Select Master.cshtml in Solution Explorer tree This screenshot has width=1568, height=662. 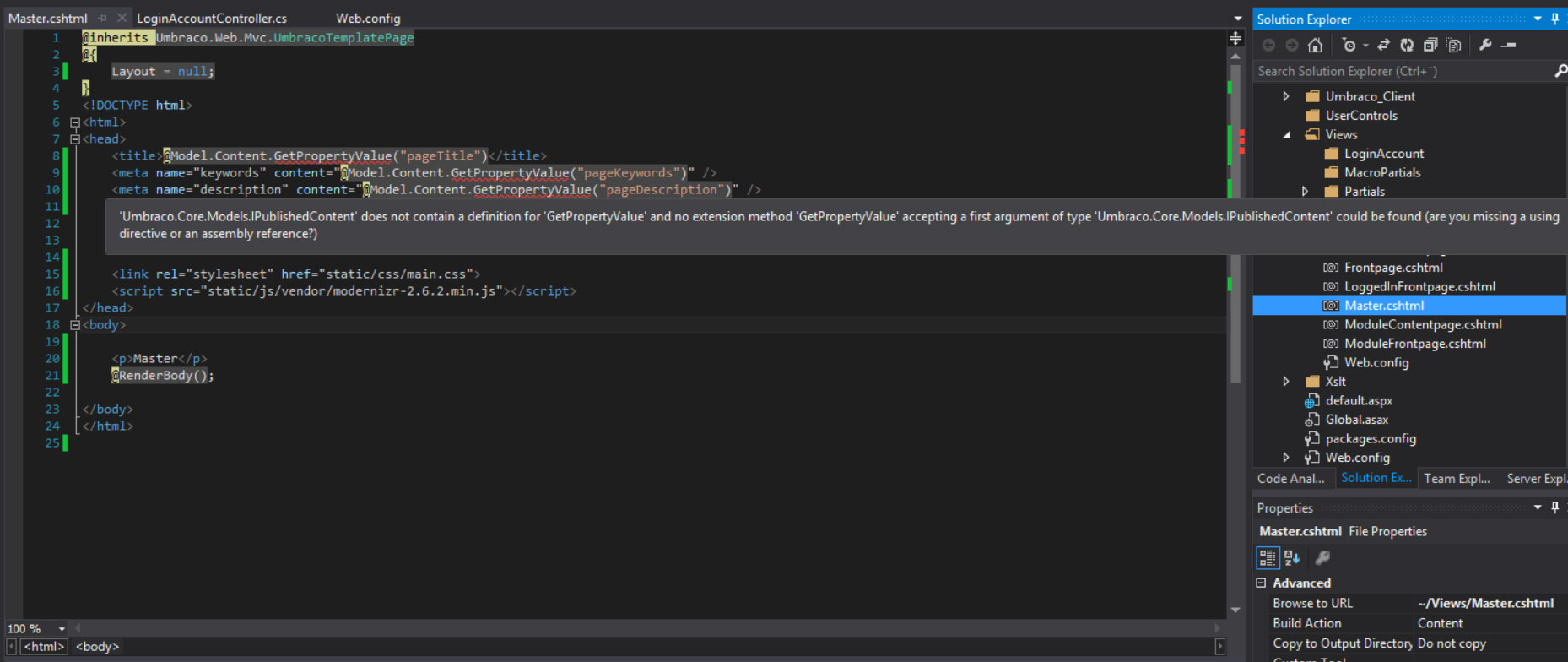pyautogui.click(x=1384, y=306)
